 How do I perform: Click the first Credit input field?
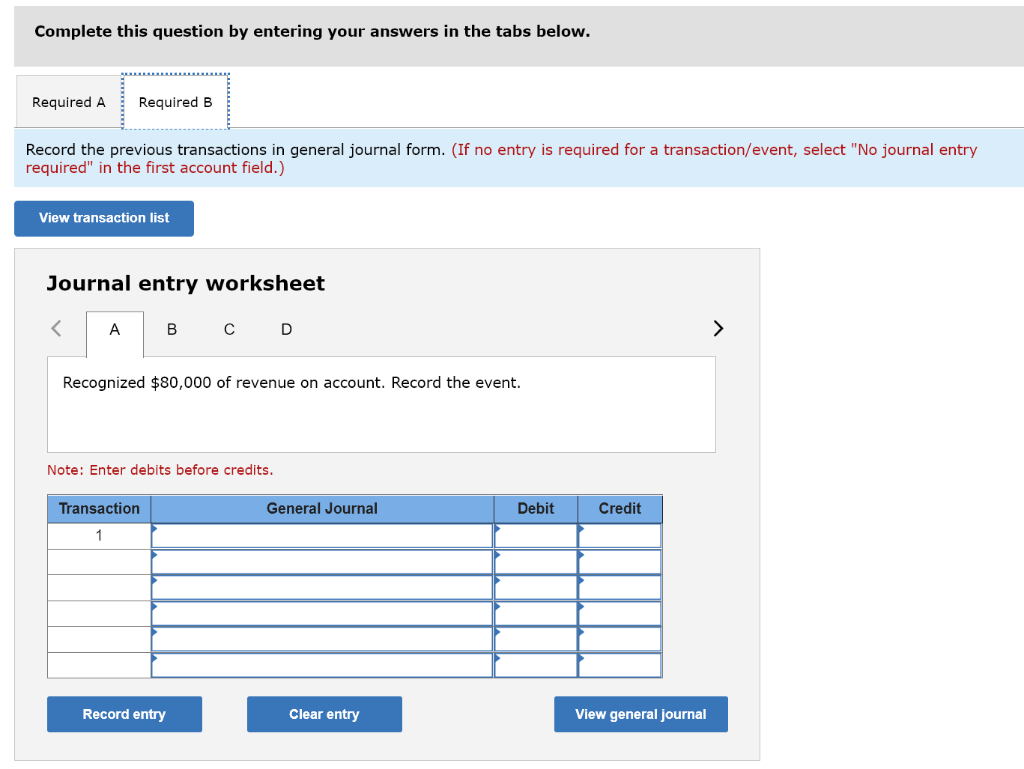[x=619, y=535]
